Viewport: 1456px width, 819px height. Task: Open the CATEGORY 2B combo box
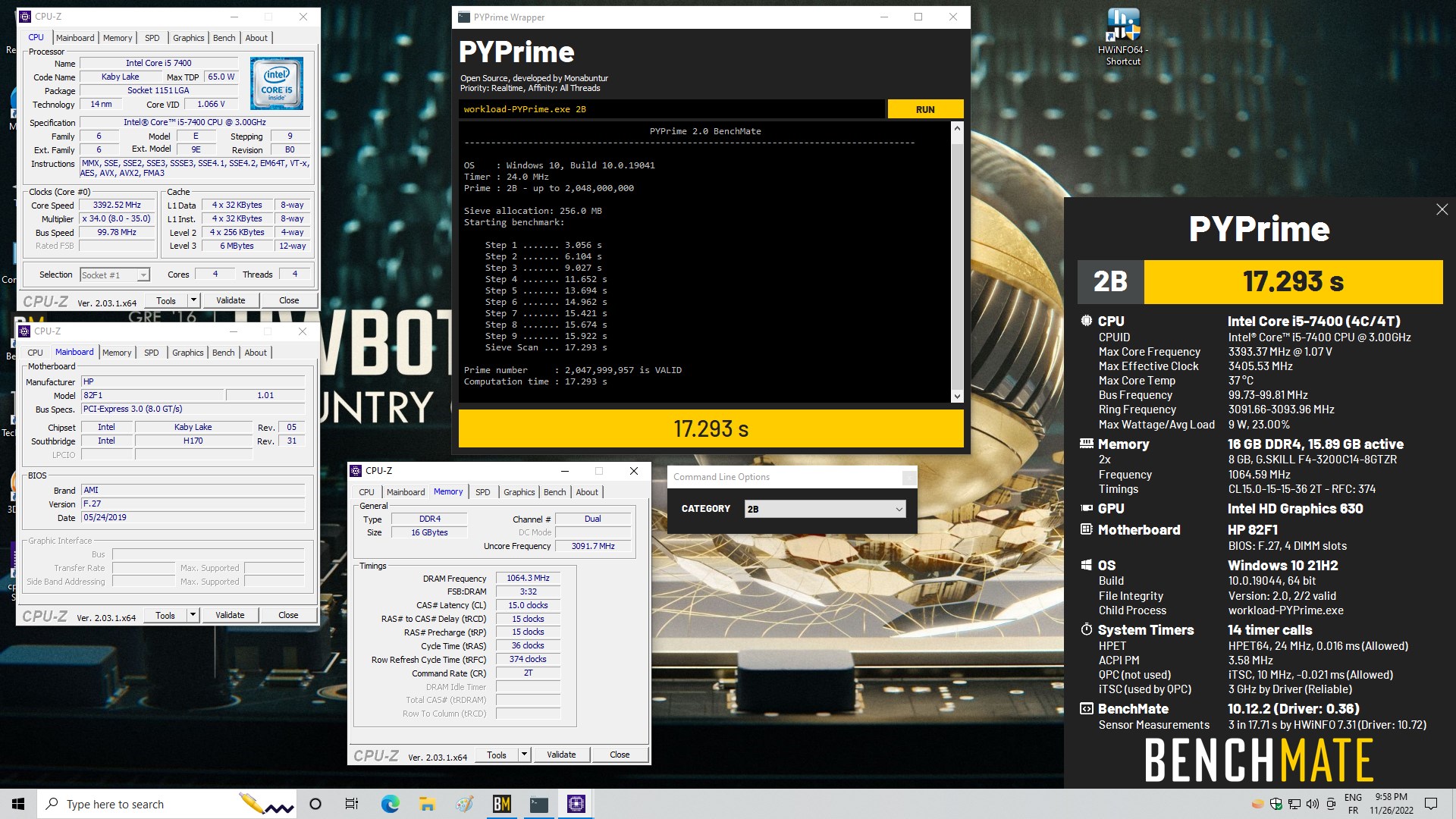825,509
